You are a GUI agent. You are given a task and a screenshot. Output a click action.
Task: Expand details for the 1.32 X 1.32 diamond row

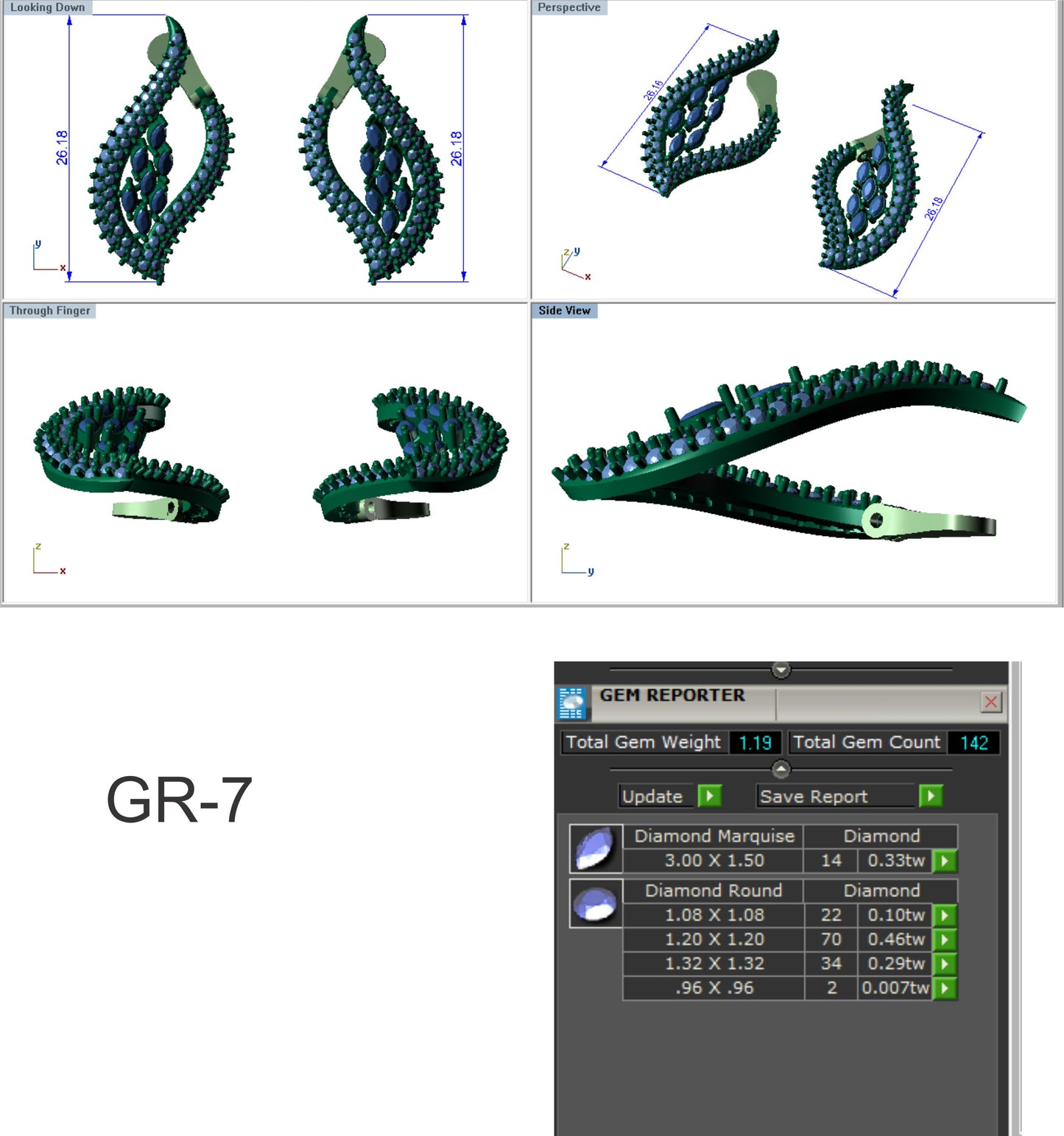[x=945, y=963]
